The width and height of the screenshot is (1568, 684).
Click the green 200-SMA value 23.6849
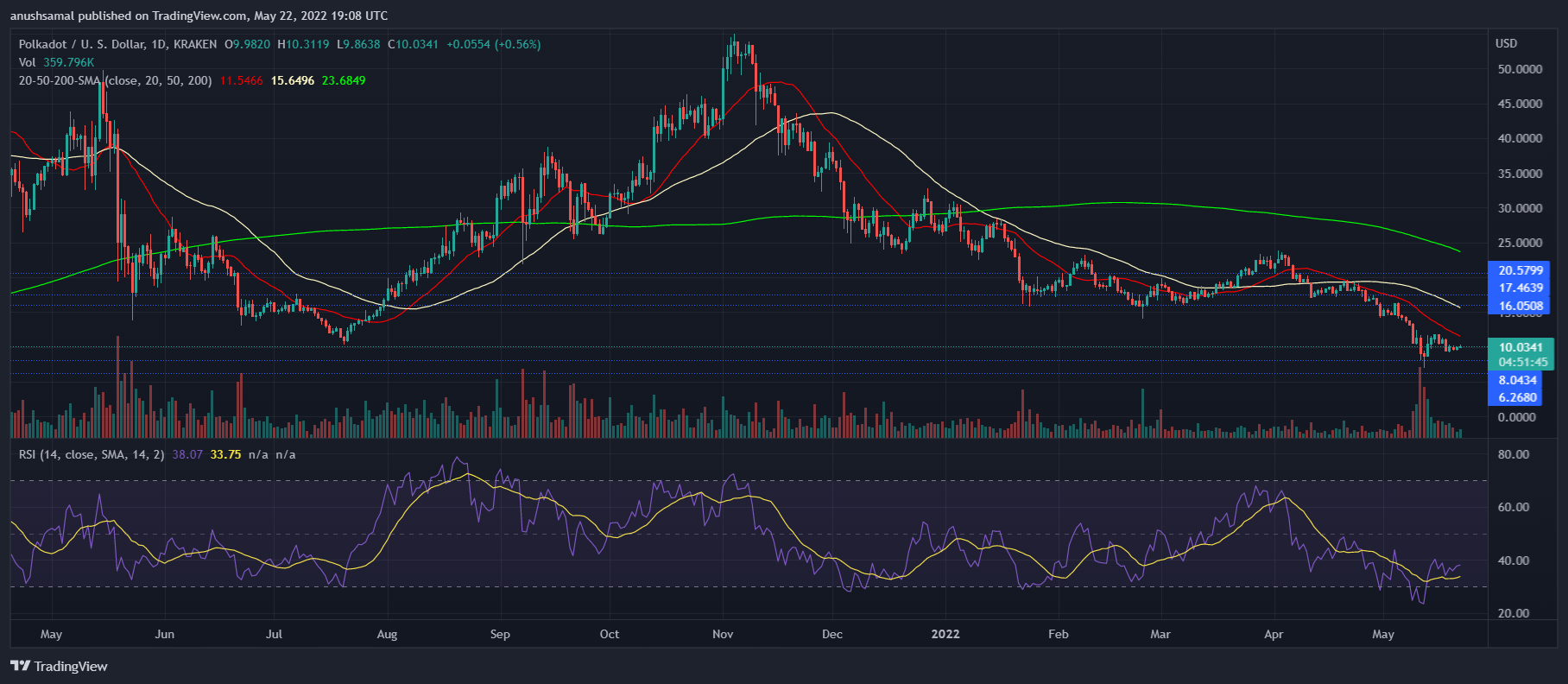343,80
